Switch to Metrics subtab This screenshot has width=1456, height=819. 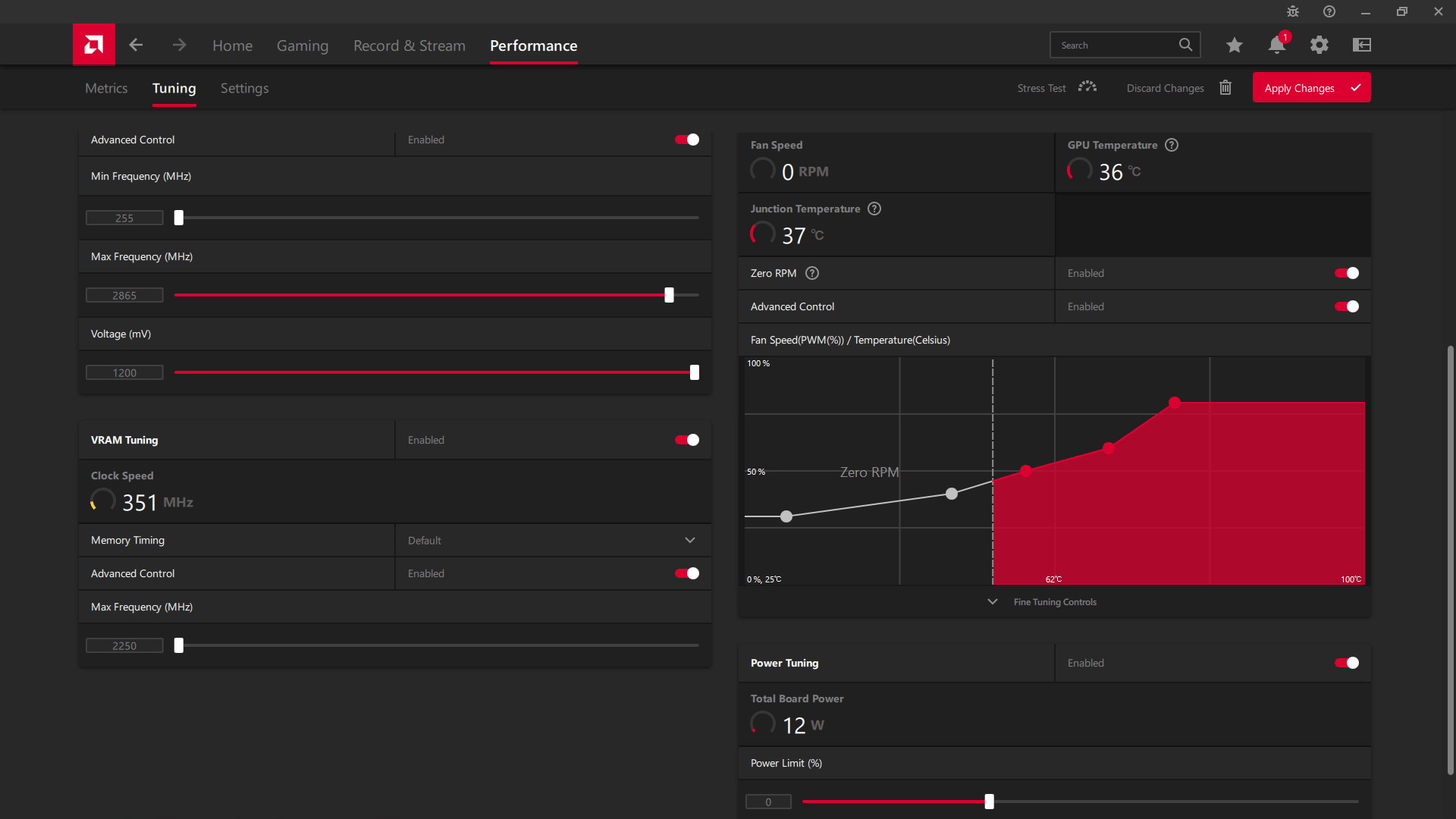coord(106,88)
